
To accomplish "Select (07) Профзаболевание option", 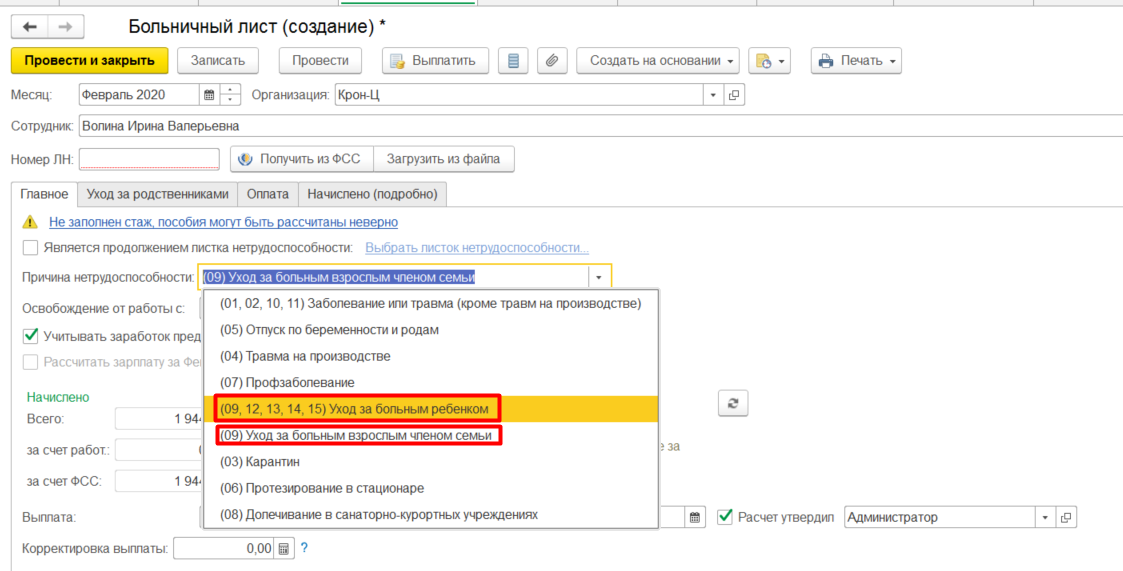I will (430, 383).
